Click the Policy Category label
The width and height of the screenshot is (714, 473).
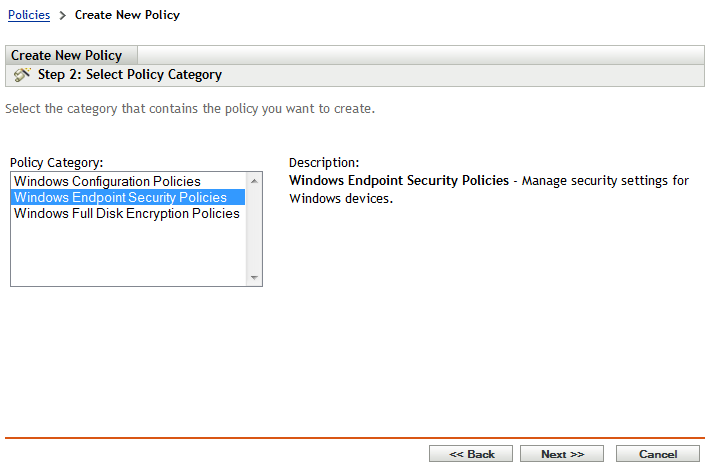pyautogui.click(x=57, y=162)
